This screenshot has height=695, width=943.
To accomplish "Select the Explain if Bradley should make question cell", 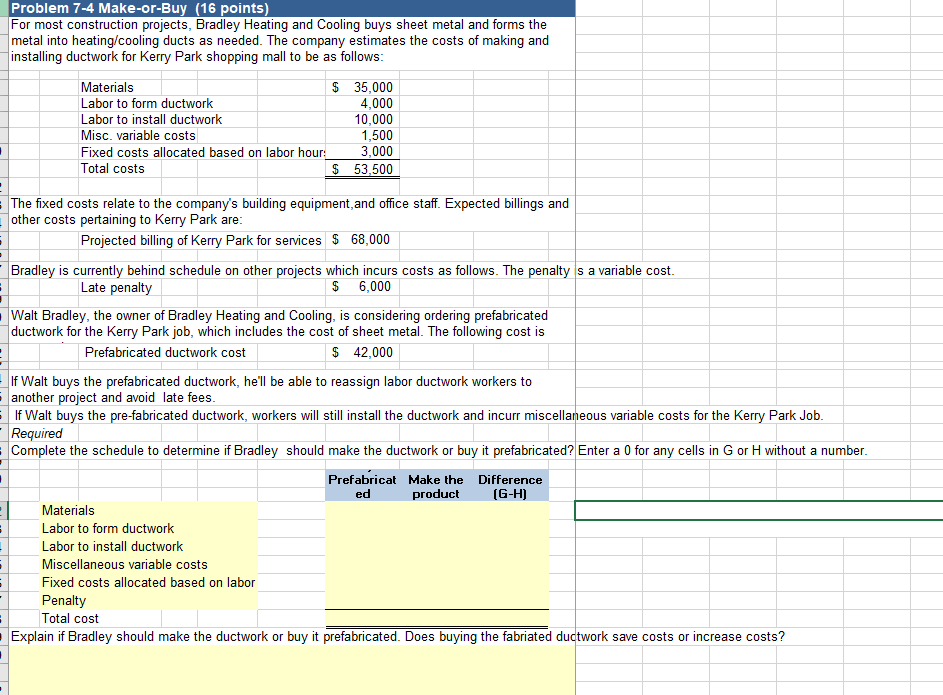I will click(x=300, y=636).
